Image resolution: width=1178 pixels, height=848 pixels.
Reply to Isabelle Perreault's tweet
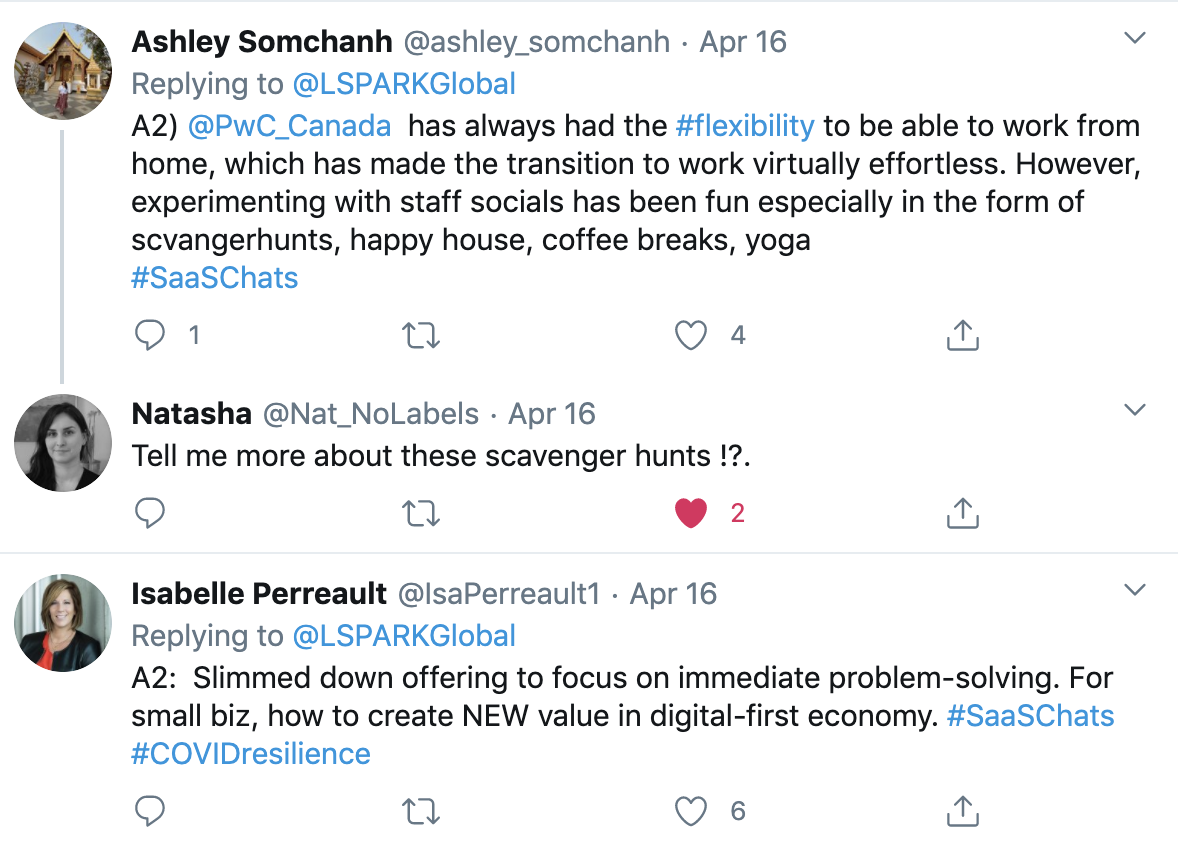150,811
